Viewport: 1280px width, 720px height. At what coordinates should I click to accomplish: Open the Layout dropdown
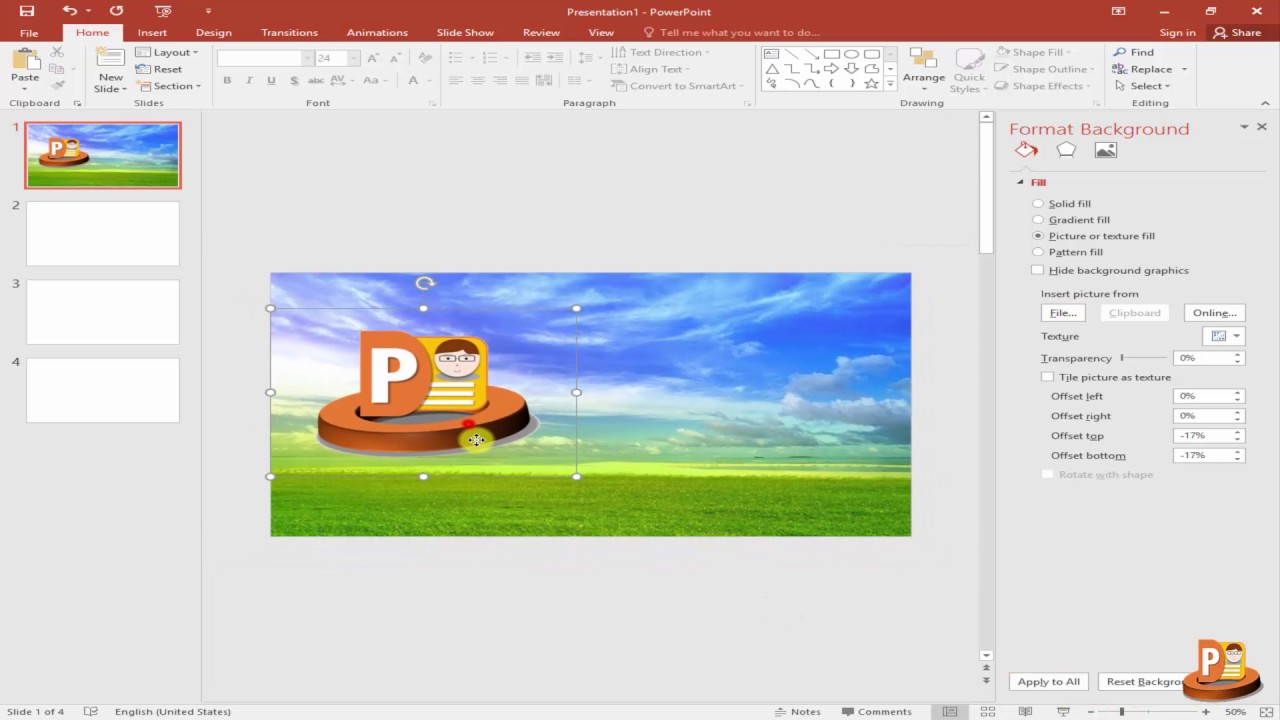click(167, 52)
